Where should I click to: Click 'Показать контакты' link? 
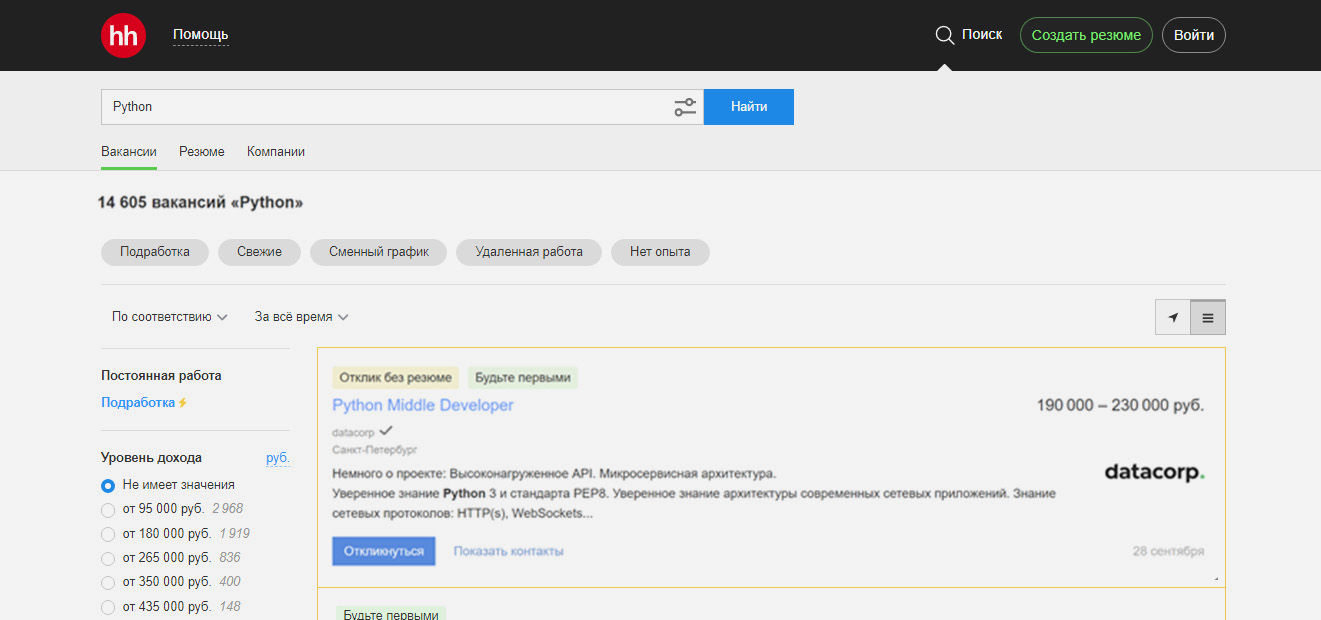(x=508, y=551)
